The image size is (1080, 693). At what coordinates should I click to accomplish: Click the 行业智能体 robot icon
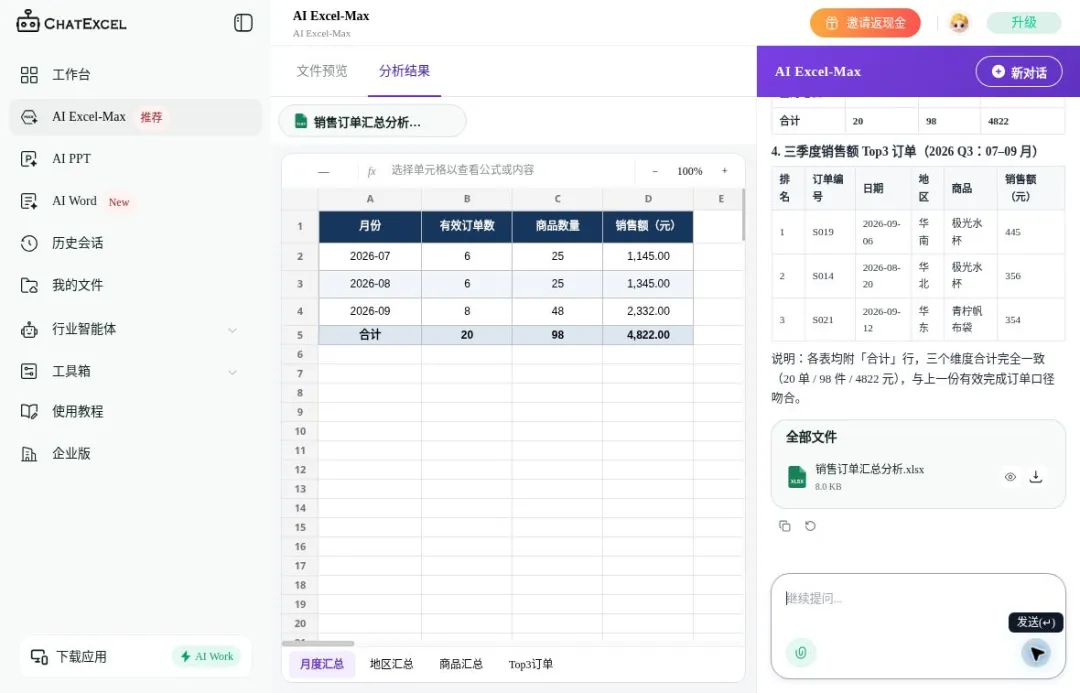pos(29,330)
